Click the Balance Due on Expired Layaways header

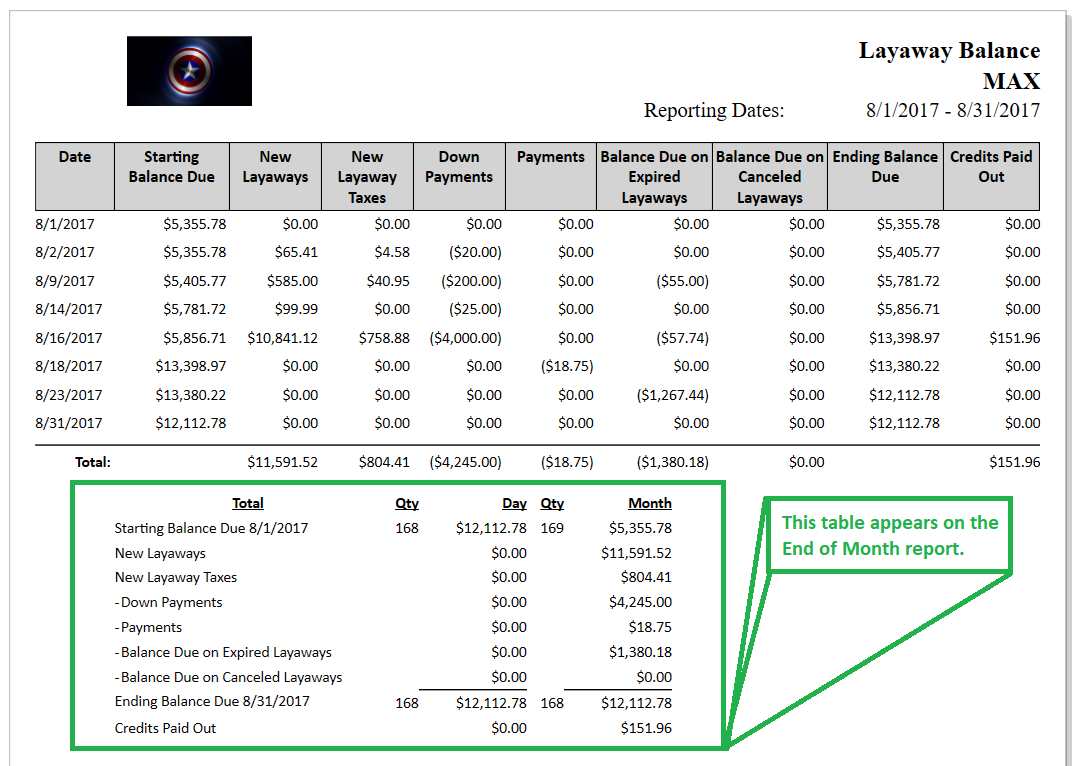coord(654,177)
